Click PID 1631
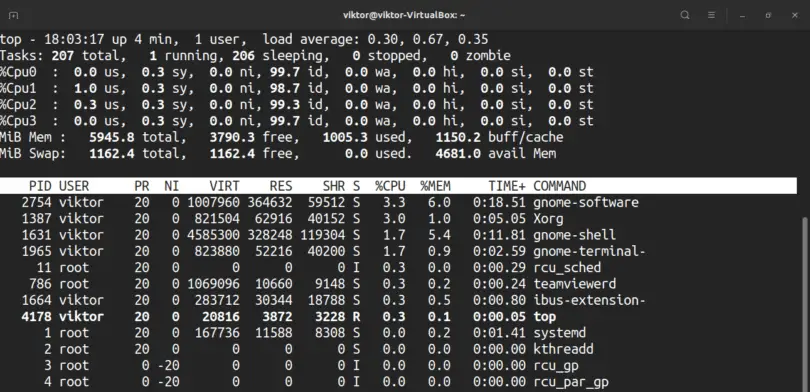810x392 pixels. point(36,235)
